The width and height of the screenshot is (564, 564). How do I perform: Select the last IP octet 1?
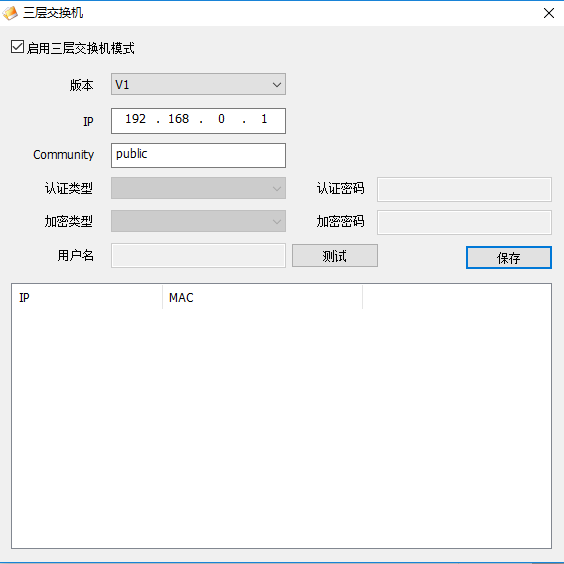pyautogui.click(x=264, y=119)
